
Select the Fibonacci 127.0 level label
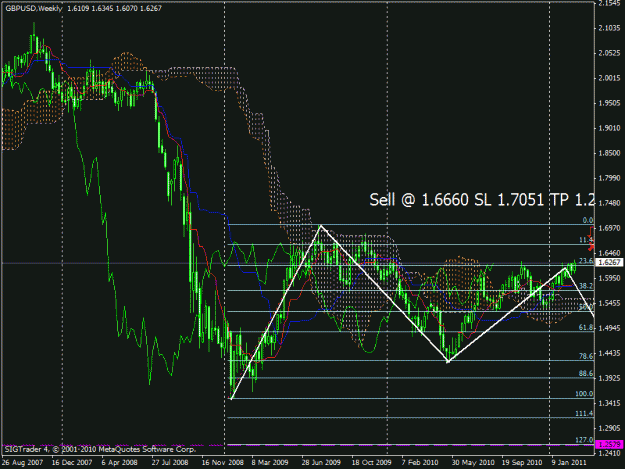[584, 440]
